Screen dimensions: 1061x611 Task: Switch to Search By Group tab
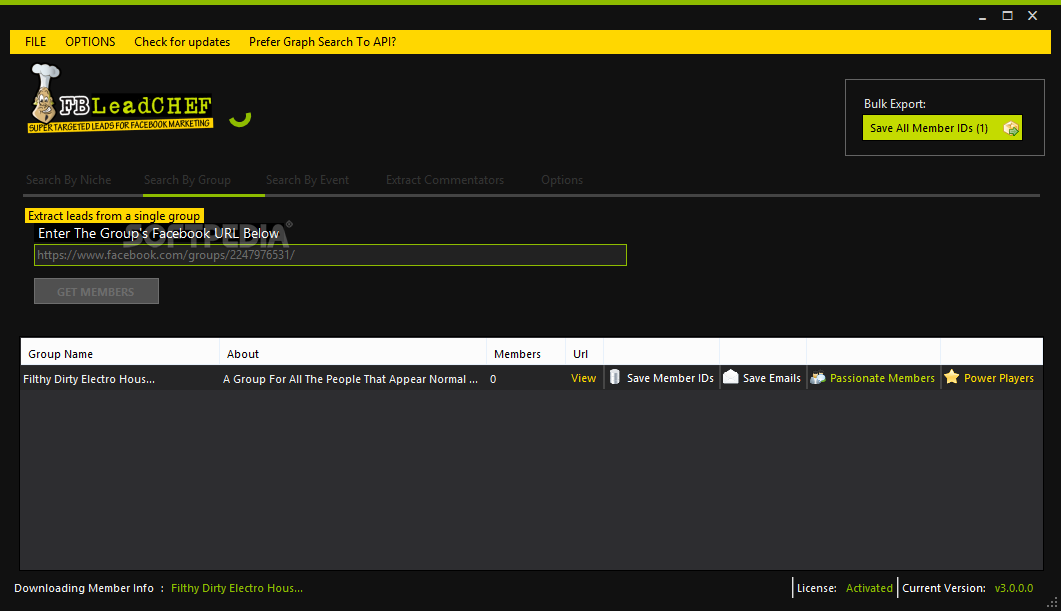pos(187,180)
